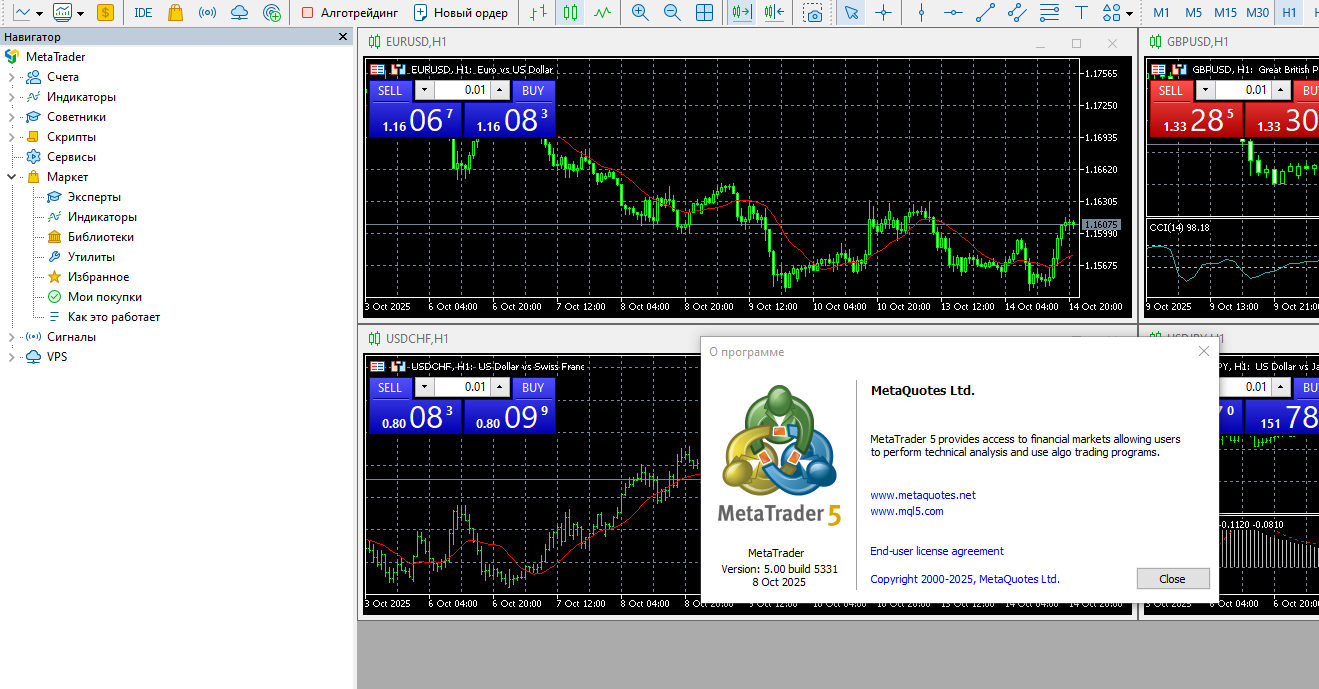The image size is (1319, 689).
Task: Toggle chart shift icon
Action: [773, 13]
